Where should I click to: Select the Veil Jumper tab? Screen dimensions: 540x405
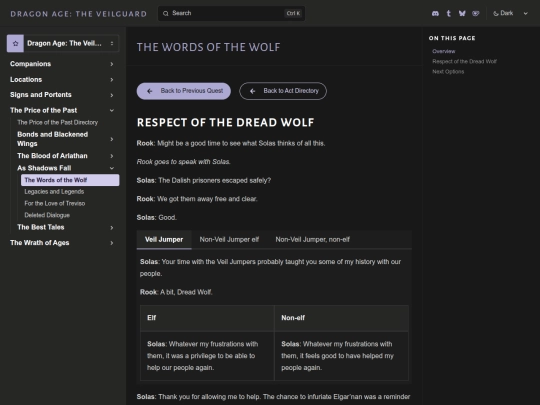pyautogui.click(x=164, y=240)
